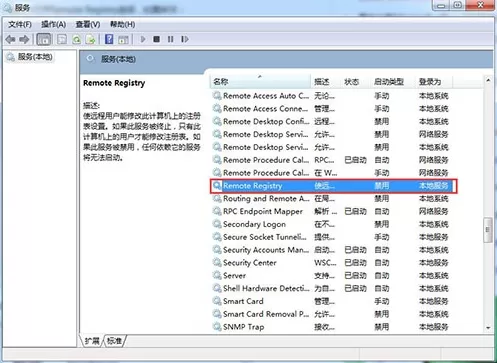497x363 pixels.
Task: Click the gear icon beside Server service
Action: (x=217, y=275)
